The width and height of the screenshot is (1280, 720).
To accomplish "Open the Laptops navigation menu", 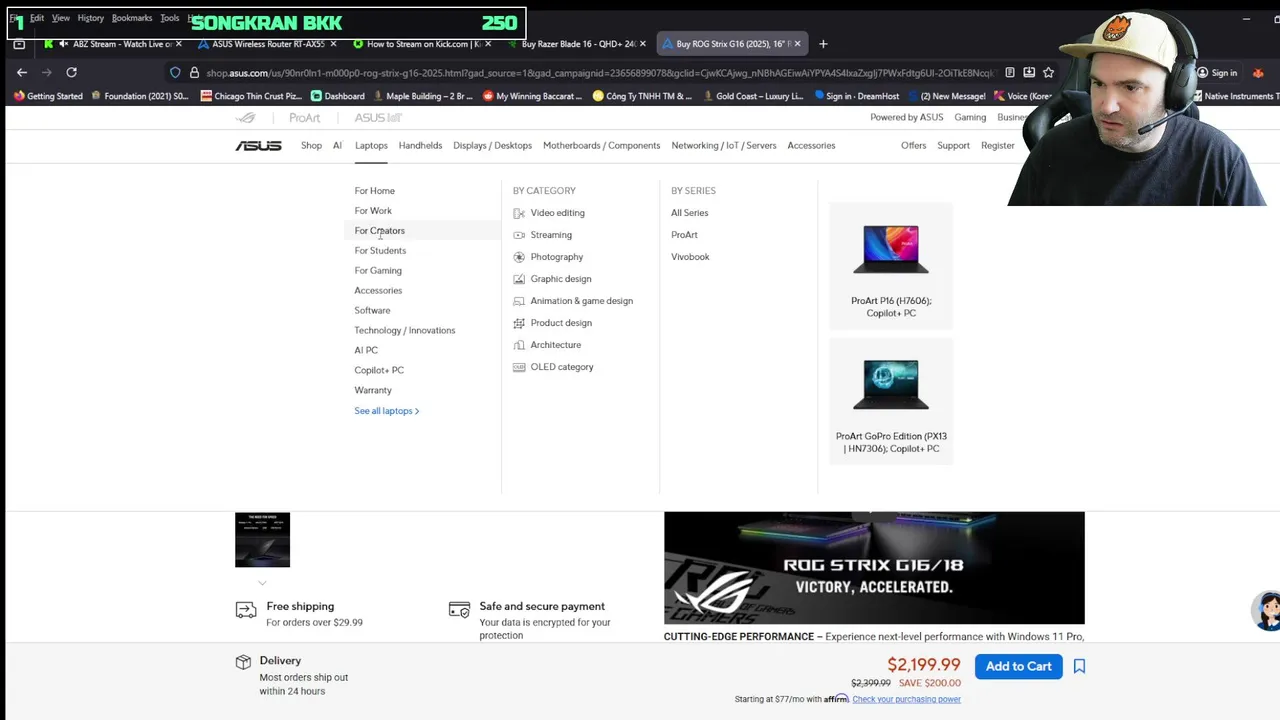I will (371, 145).
